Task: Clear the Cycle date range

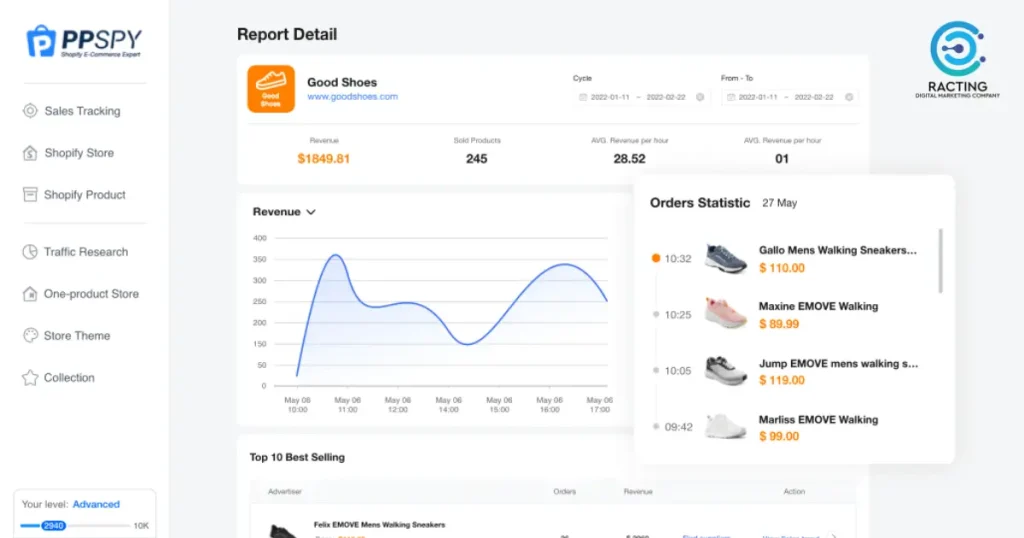Action: (700, 97)
